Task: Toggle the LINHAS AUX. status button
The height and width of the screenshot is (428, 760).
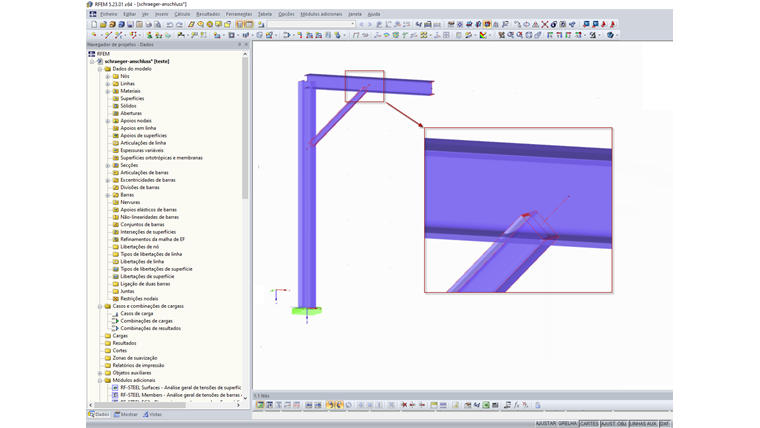Action: pyautogui.click(x=643, y=424)
